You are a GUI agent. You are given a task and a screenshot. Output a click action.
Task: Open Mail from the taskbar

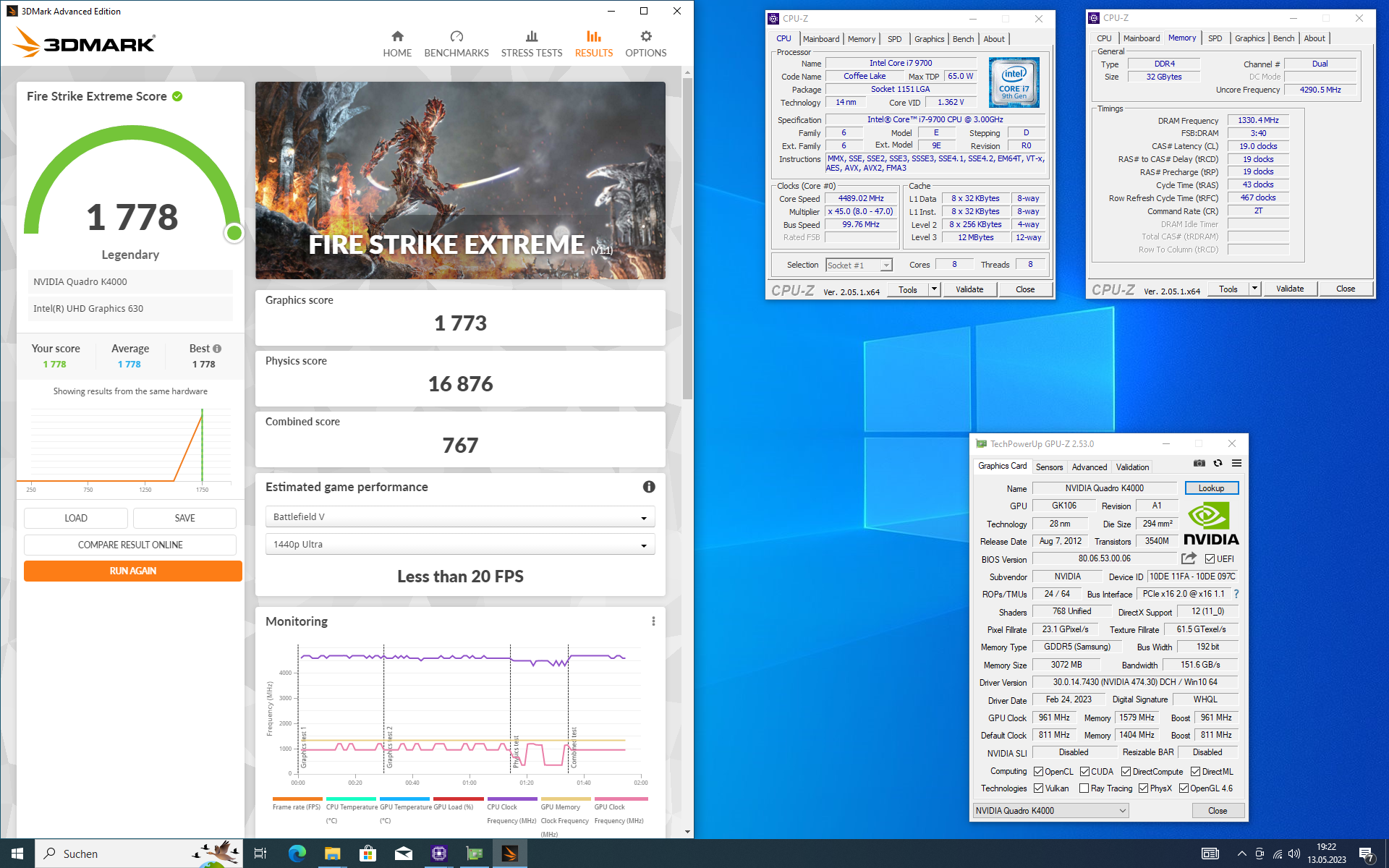coord(403,854)
